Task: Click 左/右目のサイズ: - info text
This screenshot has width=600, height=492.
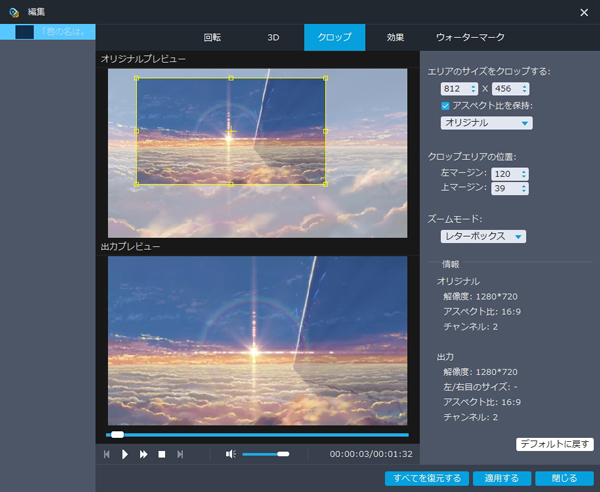Action: 480,387
